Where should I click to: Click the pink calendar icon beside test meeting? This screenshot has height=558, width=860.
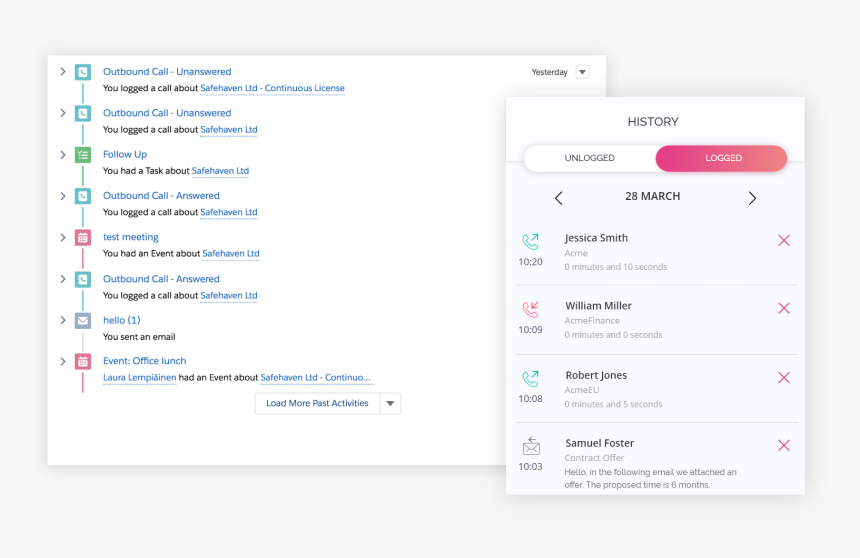pos(83,238)
